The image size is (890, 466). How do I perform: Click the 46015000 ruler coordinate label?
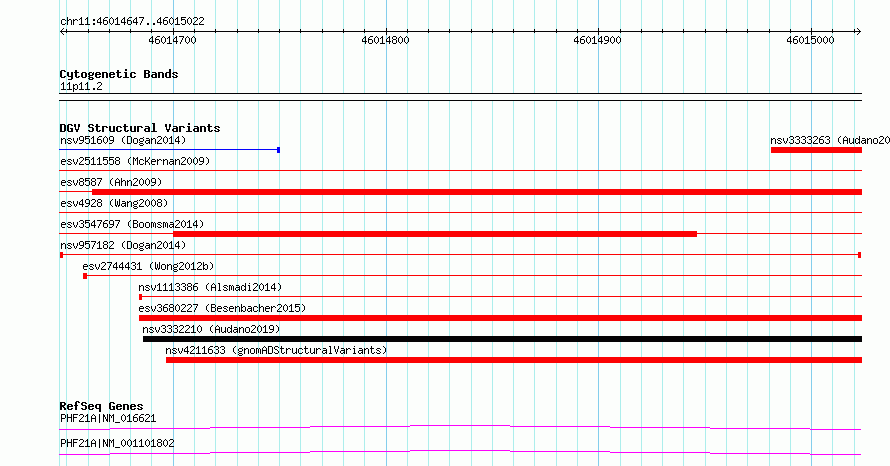(810, 40)
